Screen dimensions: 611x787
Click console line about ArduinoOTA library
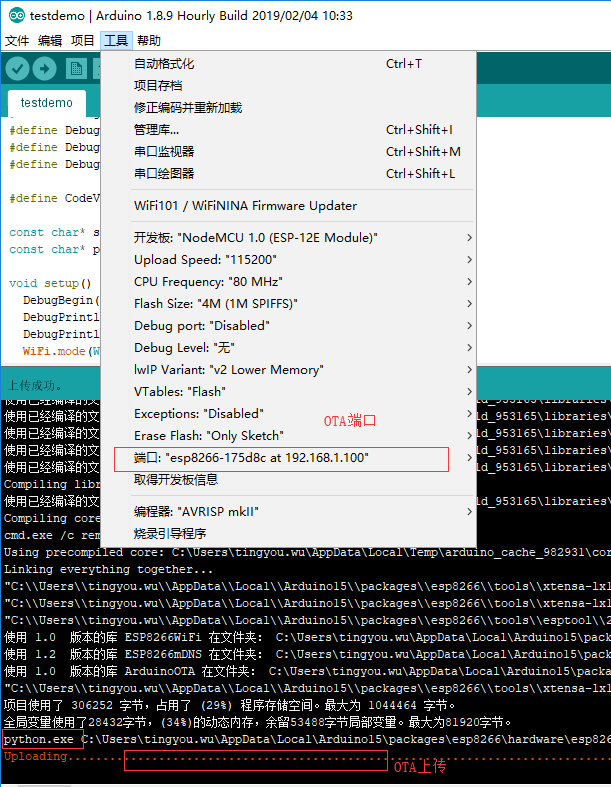point(307,672)
